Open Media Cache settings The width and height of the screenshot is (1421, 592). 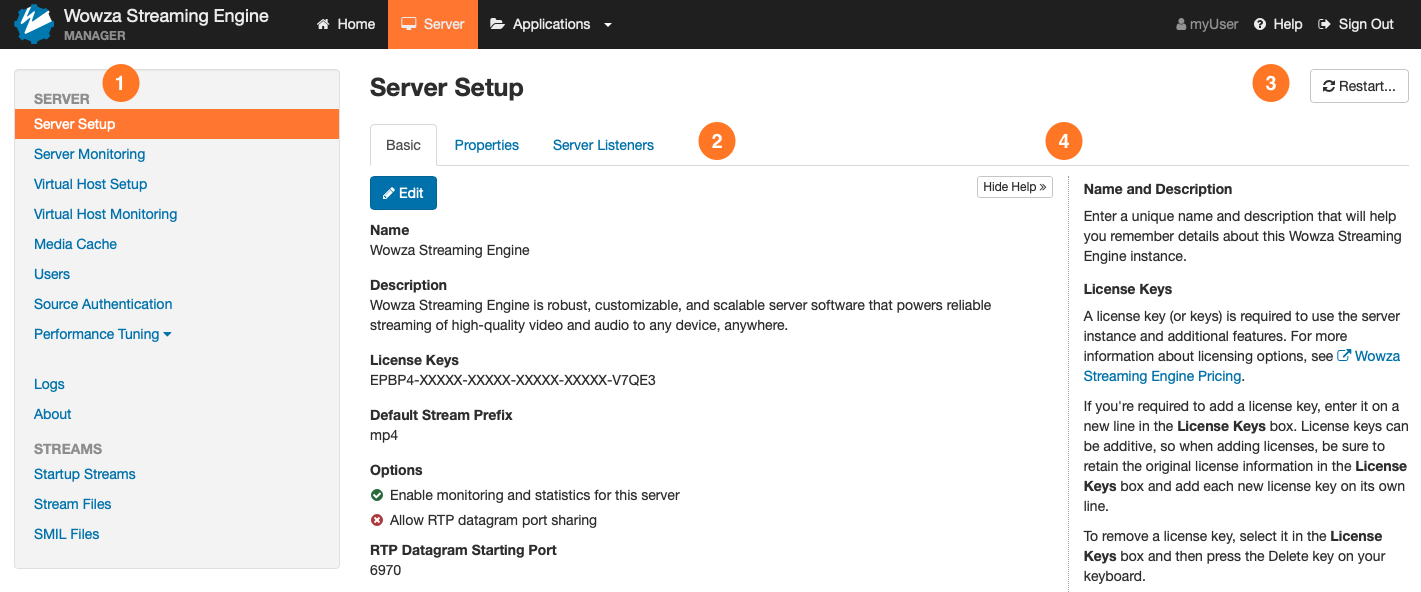tap(75, 244)
